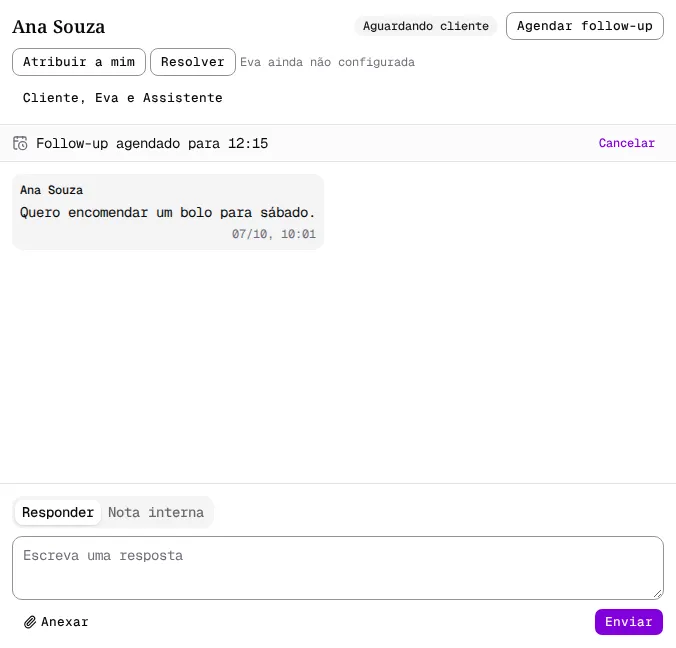The width and height of the screenshot is (676, 648).
Task: Mark conversation resolved with Resolver
Action: coord(193,62)
